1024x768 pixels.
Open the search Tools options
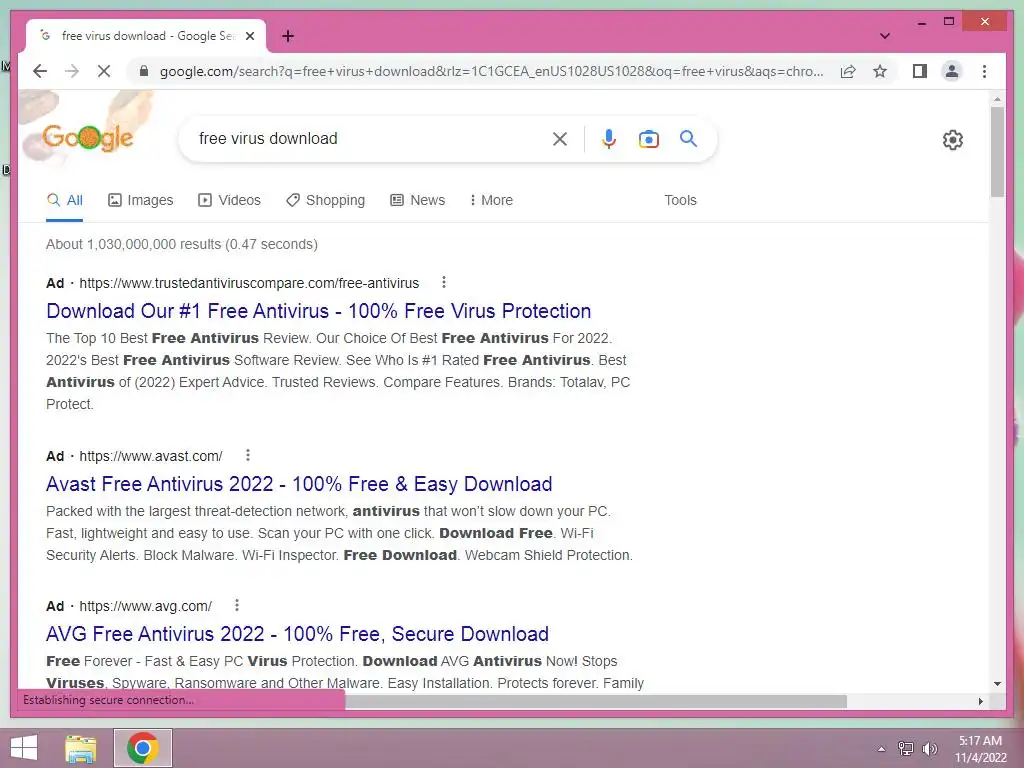click(x=680, y=200)
